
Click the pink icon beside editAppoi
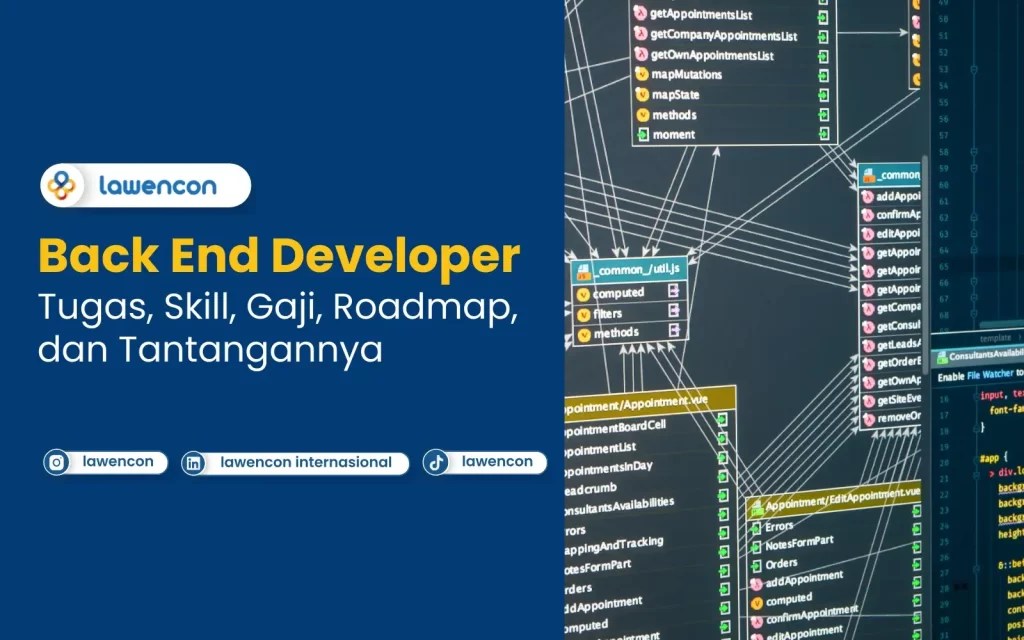point(868,234)
